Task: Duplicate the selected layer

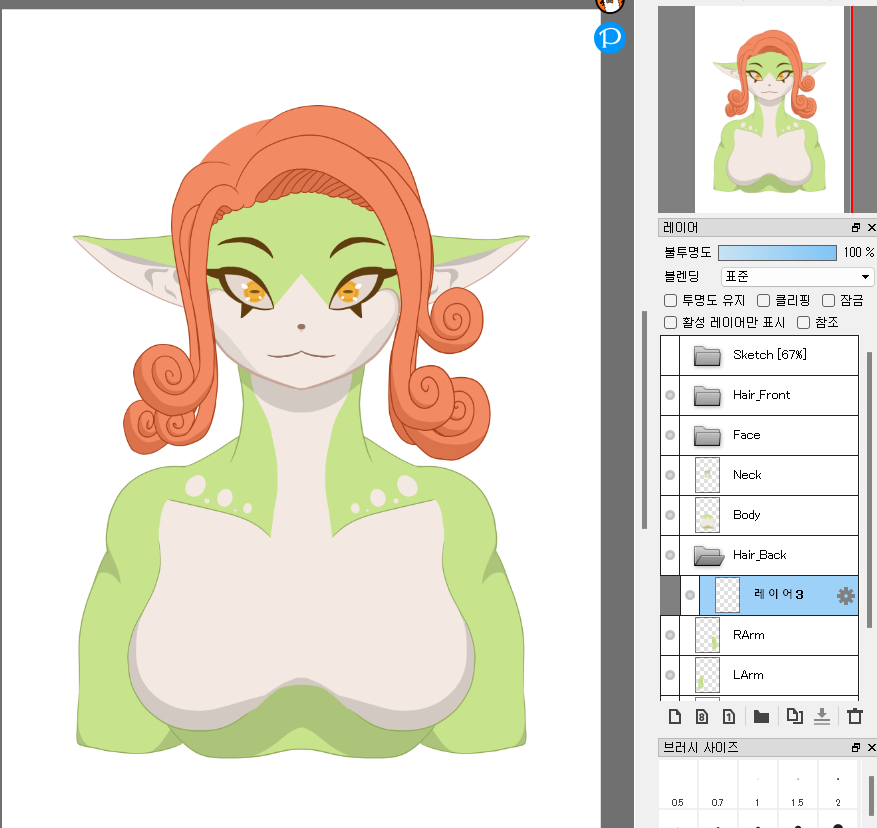Action: (794, 716)
